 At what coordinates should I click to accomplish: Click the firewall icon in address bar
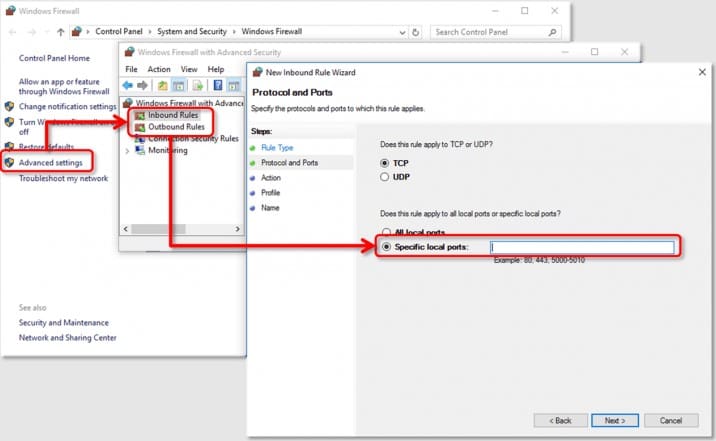click(76, 32)
